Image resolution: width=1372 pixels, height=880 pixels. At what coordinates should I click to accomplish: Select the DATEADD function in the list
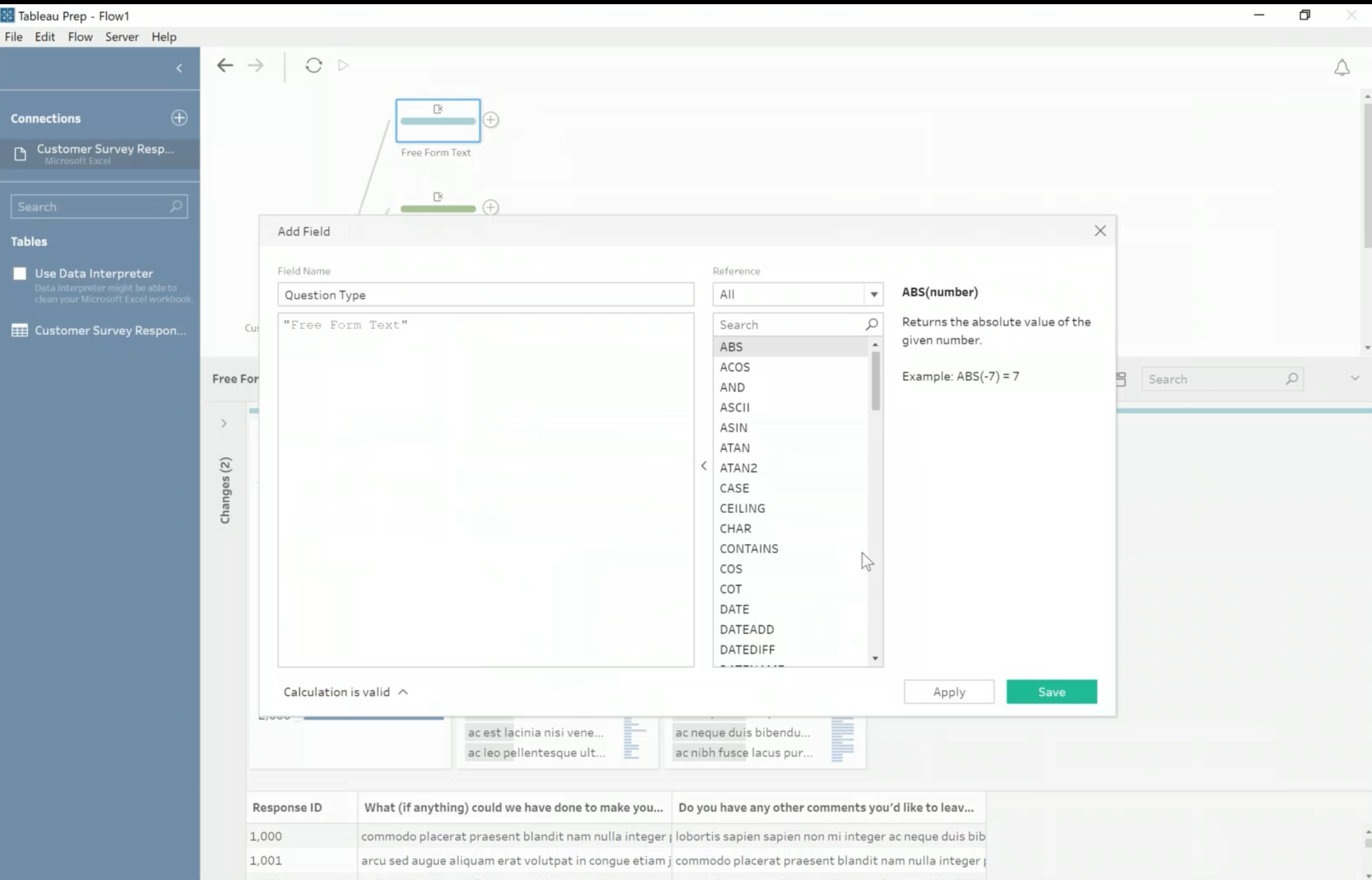click(790, 630)
